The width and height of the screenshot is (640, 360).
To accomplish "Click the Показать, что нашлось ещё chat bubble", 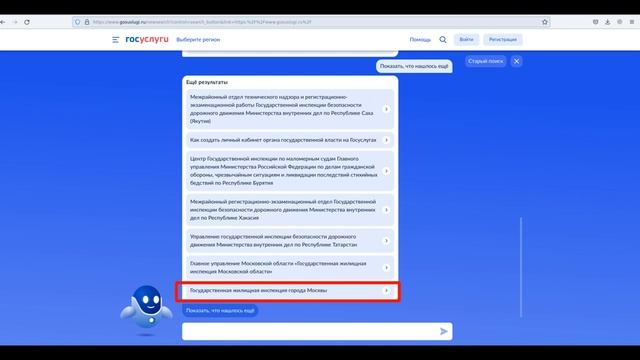I will point(414,66).
